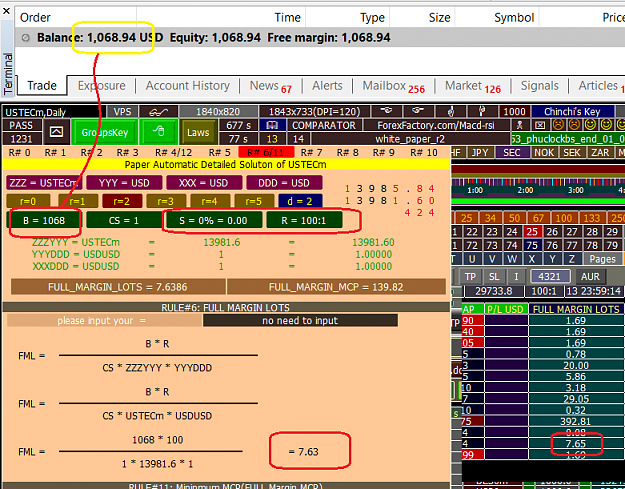The image size is (625, 489).
Task: Click the circle icon next to Balance
Action: click(26, 38)
